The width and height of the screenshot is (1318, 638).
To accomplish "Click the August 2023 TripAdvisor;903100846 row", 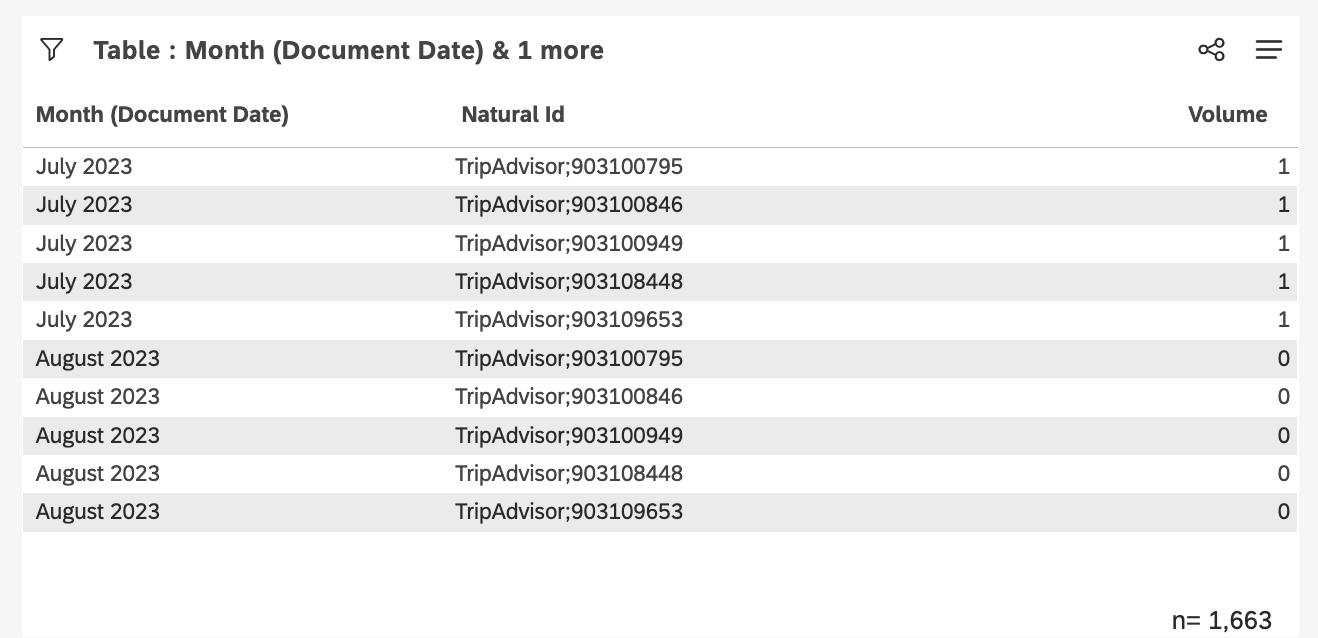I will [571, 396].
